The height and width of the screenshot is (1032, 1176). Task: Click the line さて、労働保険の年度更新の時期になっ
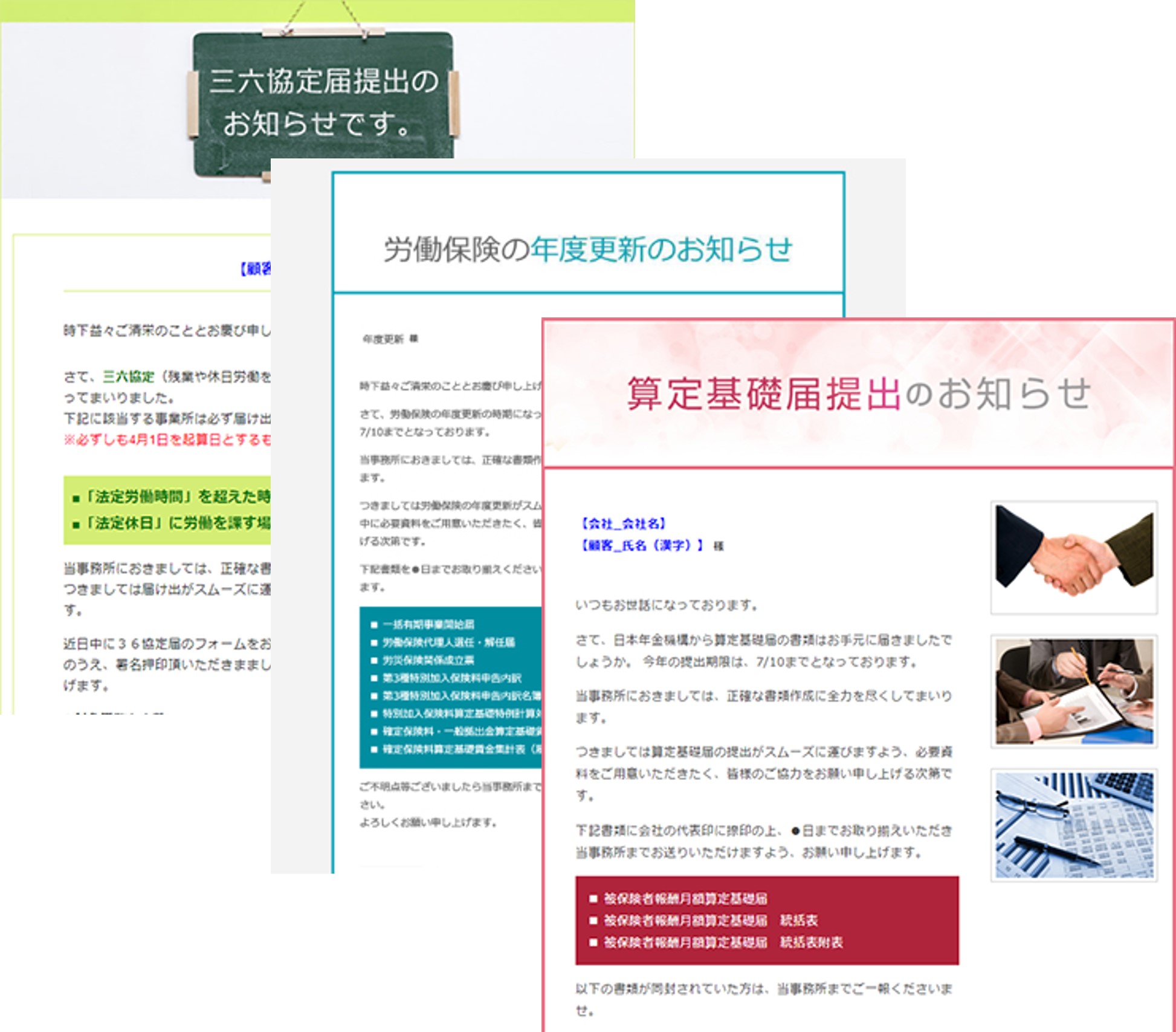click(x=451, y=414)
